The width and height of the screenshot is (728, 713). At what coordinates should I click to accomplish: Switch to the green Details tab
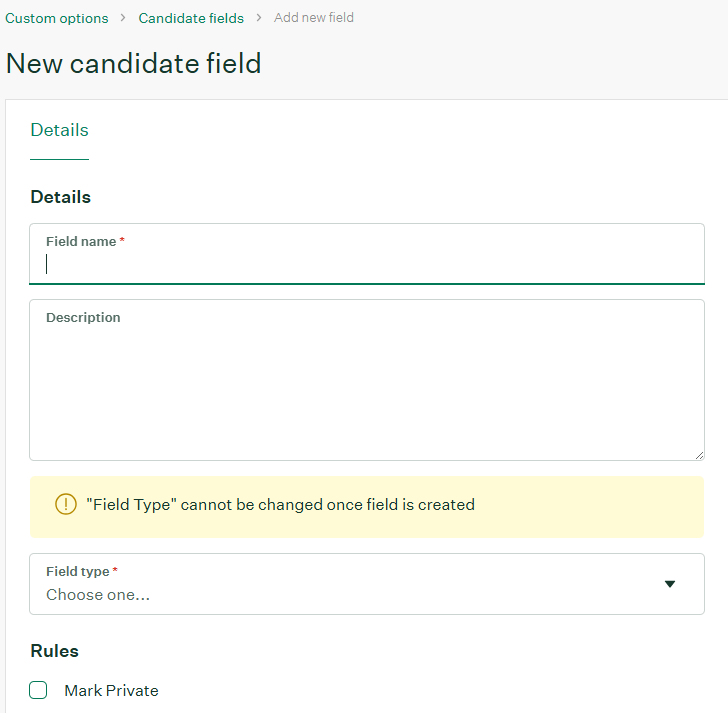(59, 130)
